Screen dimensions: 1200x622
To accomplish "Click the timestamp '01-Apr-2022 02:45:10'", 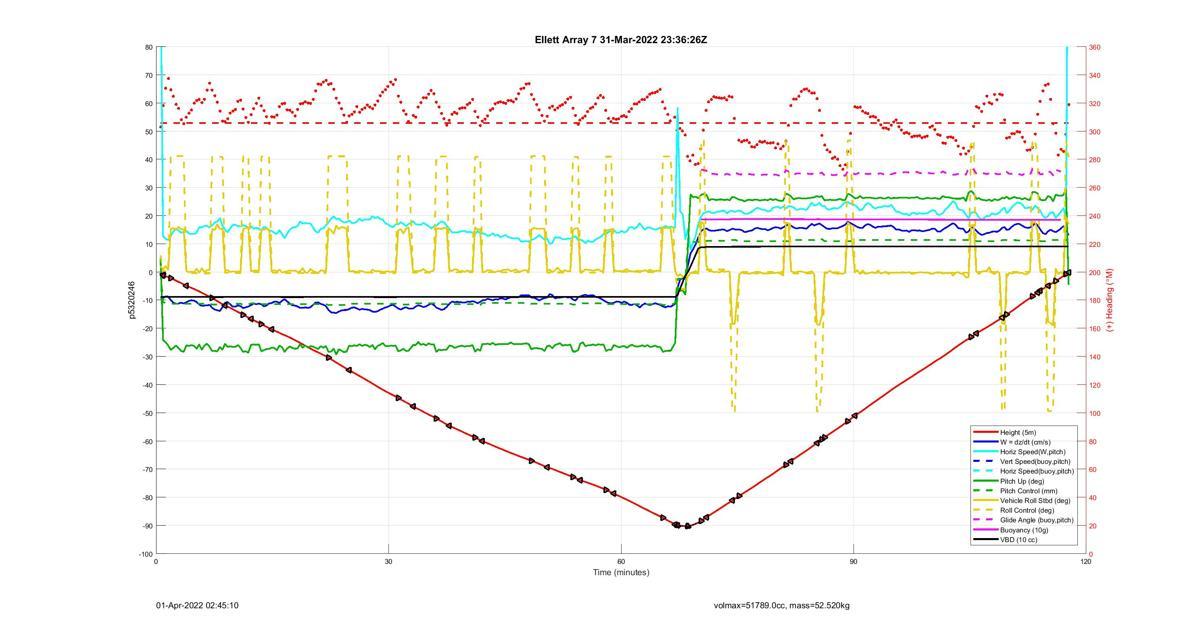I will click(197, 605).
